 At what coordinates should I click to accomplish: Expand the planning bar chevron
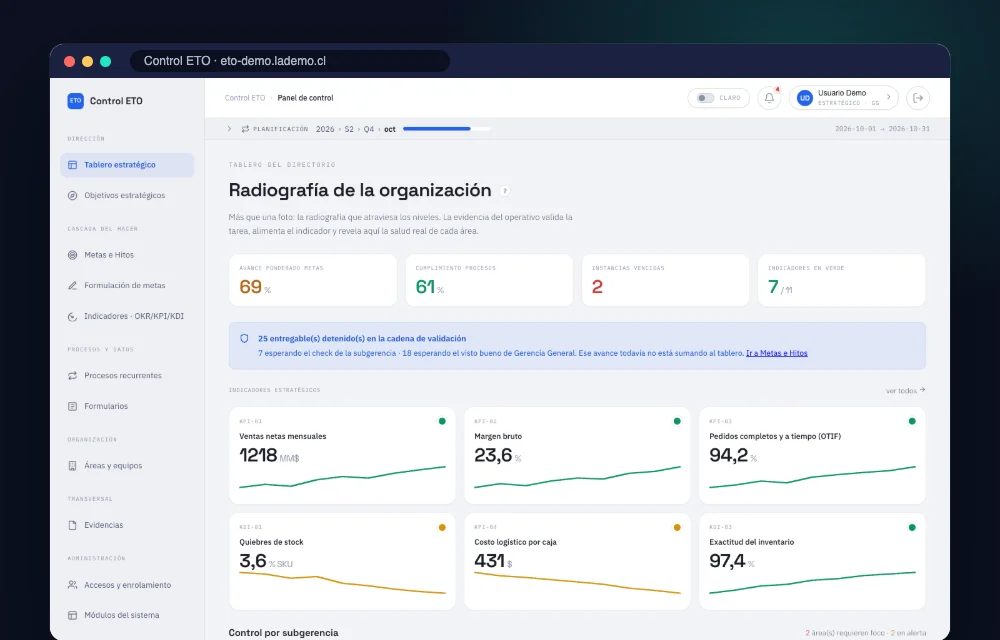[230, 129]
